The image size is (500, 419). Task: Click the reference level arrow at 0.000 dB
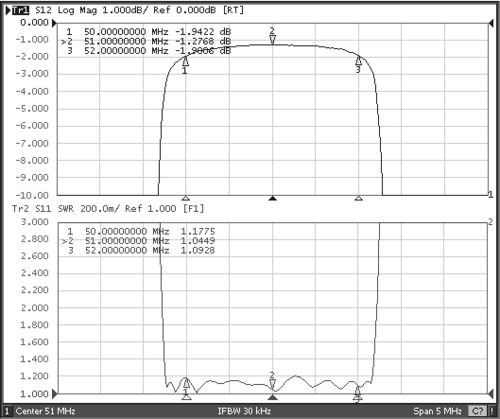(x=54, y=23)
